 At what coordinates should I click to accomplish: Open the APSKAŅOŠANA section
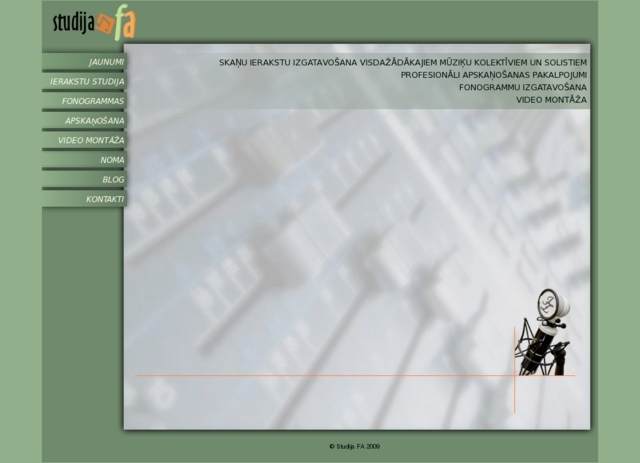point(95,121)
